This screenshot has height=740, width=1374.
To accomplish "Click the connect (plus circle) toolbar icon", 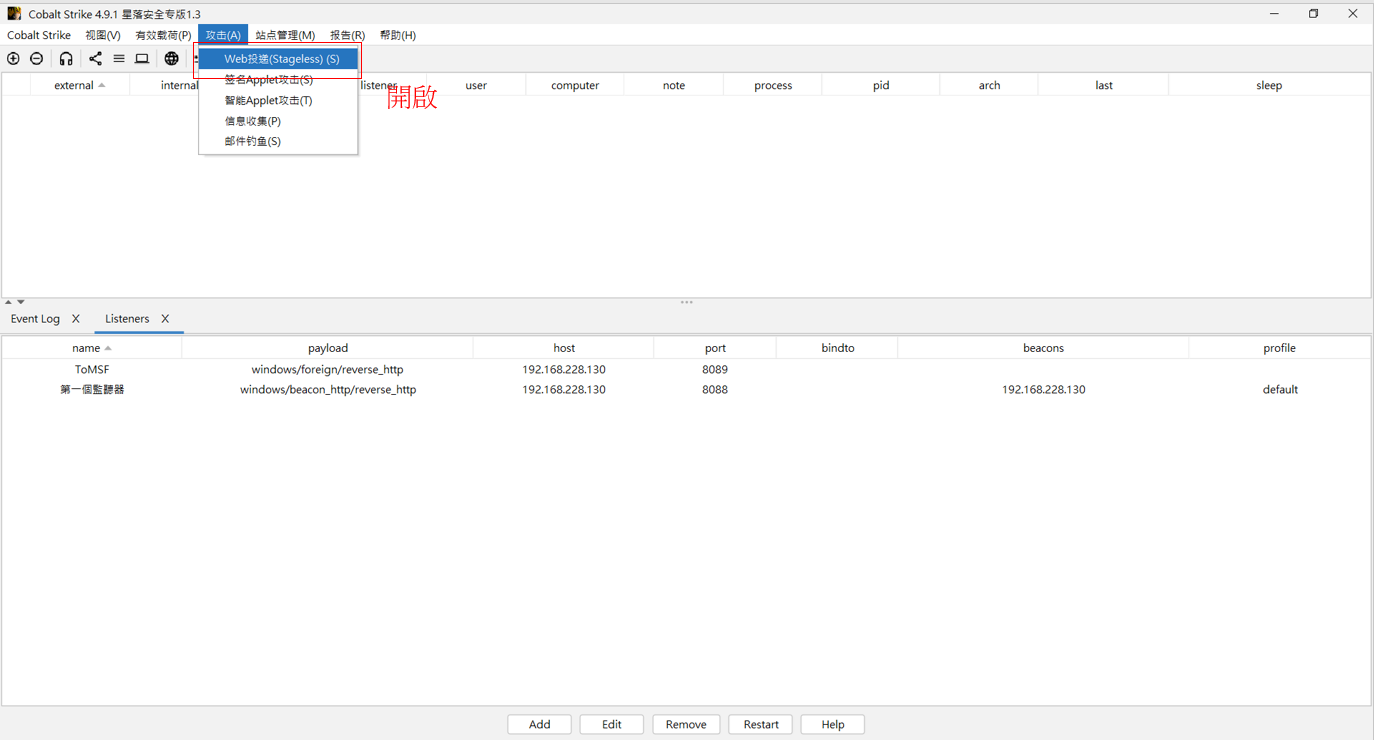I will [x=13, y=59].
